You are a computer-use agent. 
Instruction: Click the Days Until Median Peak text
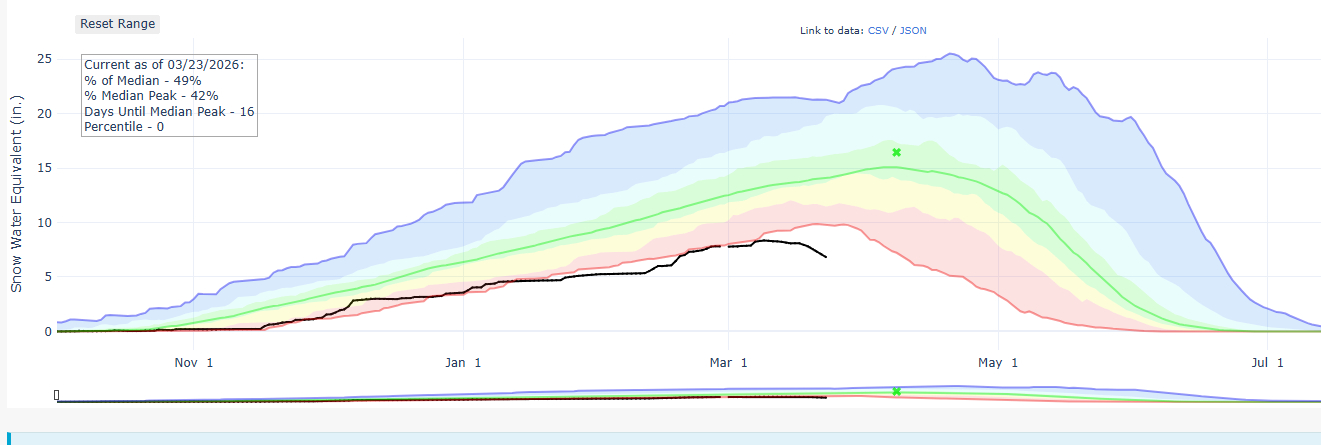168,111
